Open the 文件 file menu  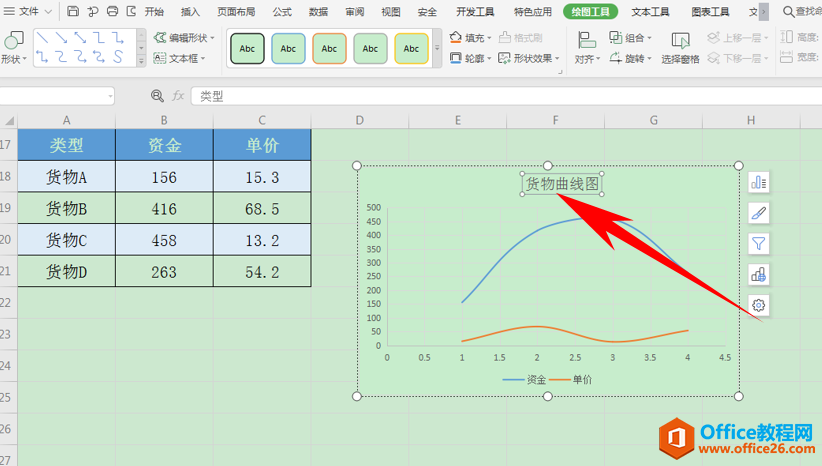30,12
